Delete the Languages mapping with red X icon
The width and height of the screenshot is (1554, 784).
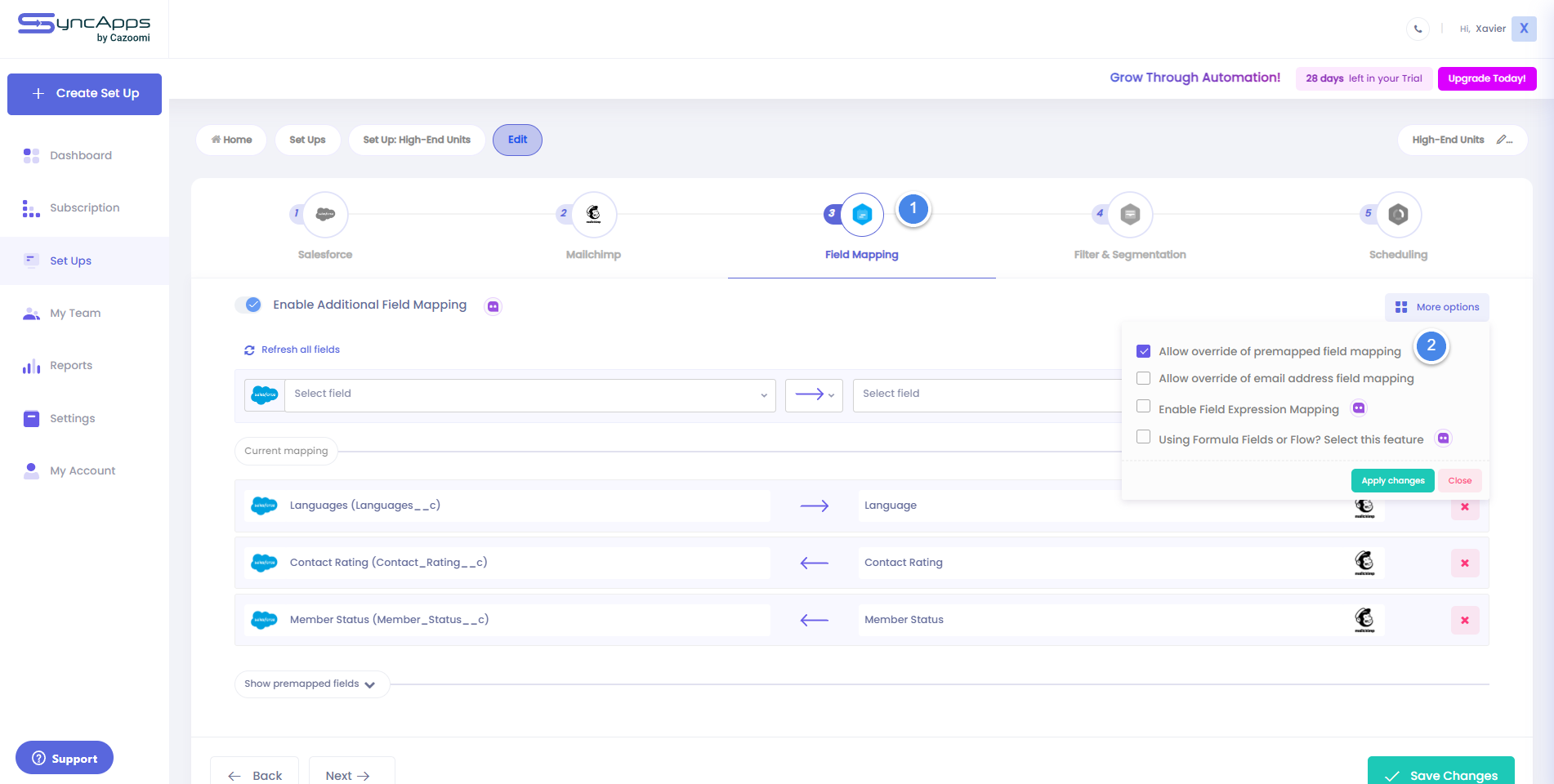(1465, 506)
